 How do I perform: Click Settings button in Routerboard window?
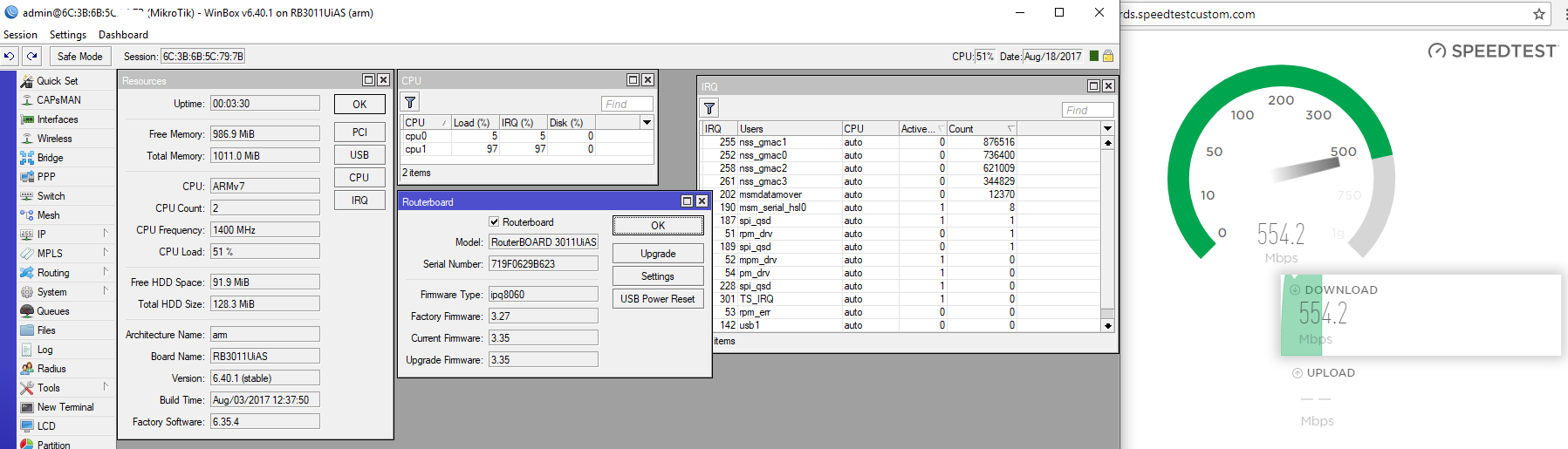(x=658, y=276)
